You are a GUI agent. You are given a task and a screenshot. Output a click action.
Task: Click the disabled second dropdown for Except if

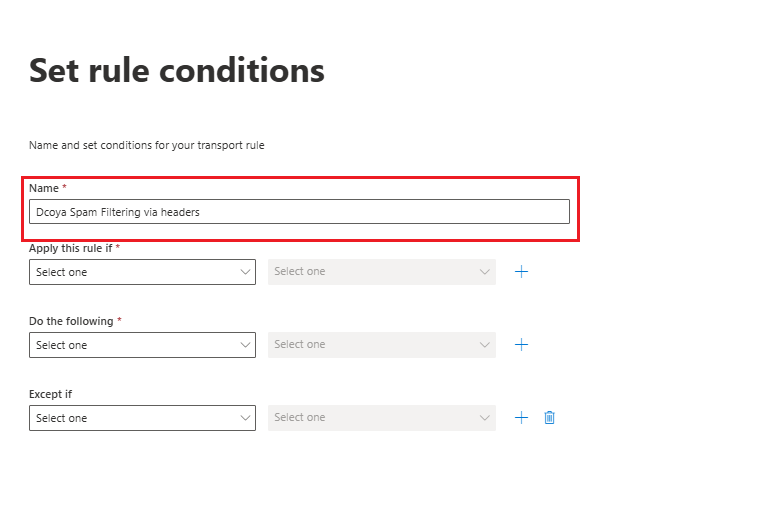click(382, 418)
